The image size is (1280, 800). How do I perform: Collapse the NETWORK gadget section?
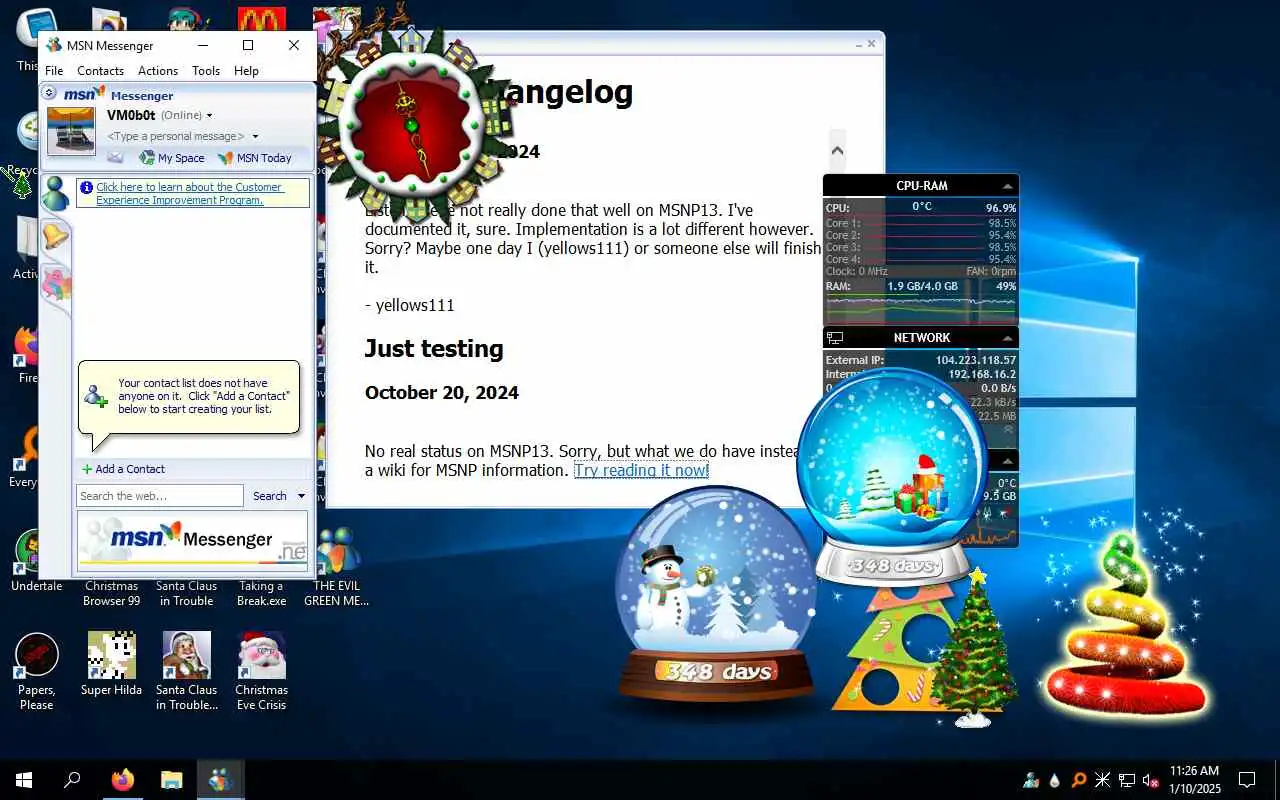tap(1008, 338)
